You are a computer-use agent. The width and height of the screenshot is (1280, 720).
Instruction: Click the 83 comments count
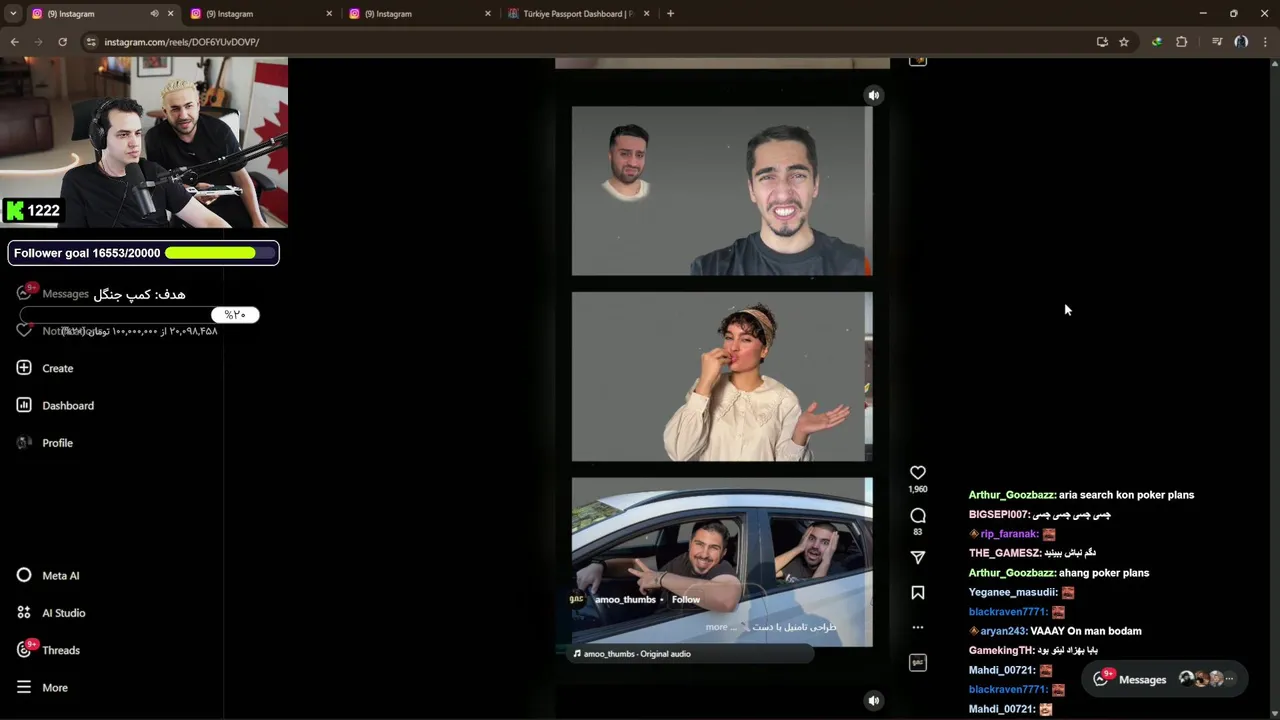(x=917, y=532)
